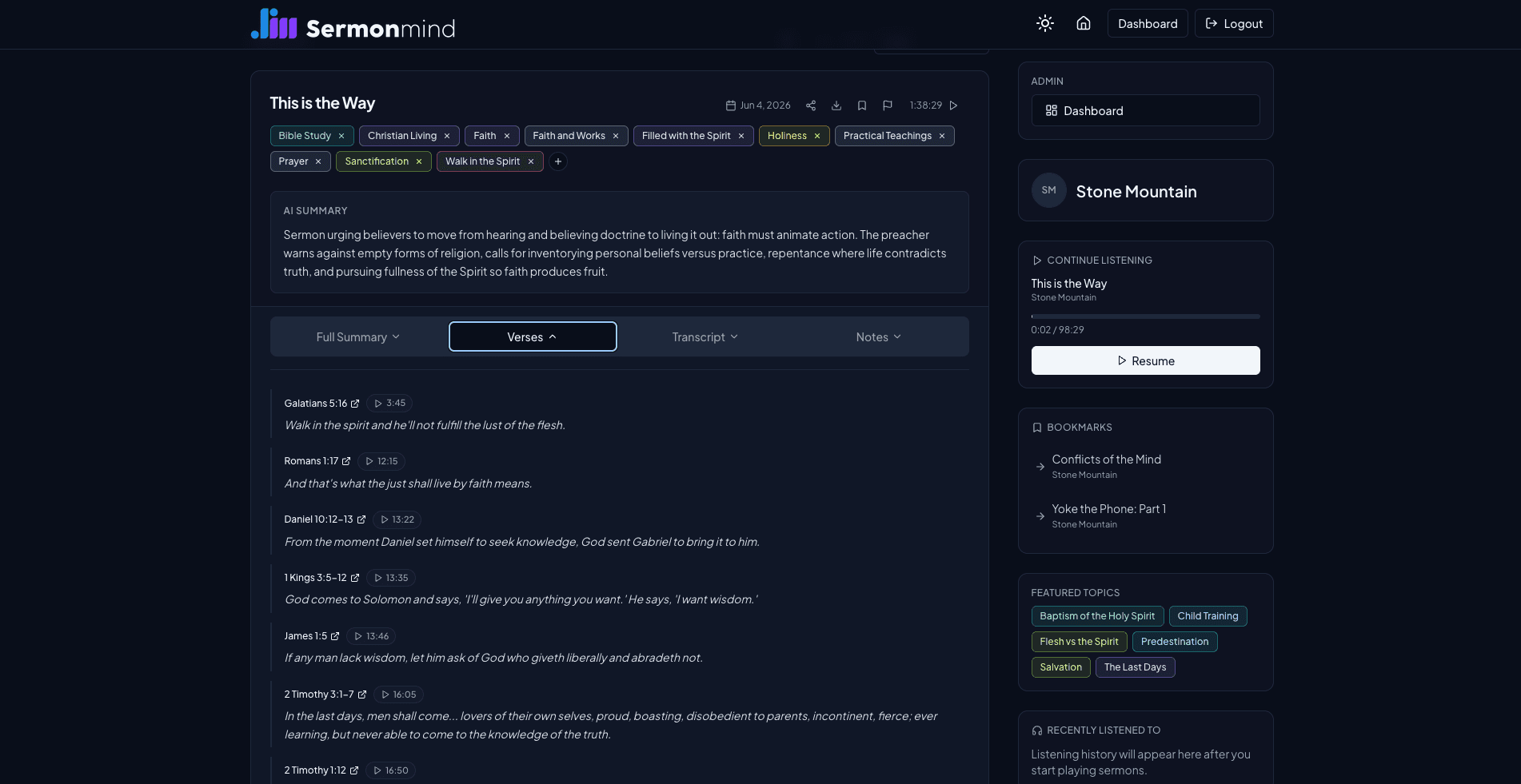
Task: Seek on the continue listening progress bar
Action: pos(1145,316)
